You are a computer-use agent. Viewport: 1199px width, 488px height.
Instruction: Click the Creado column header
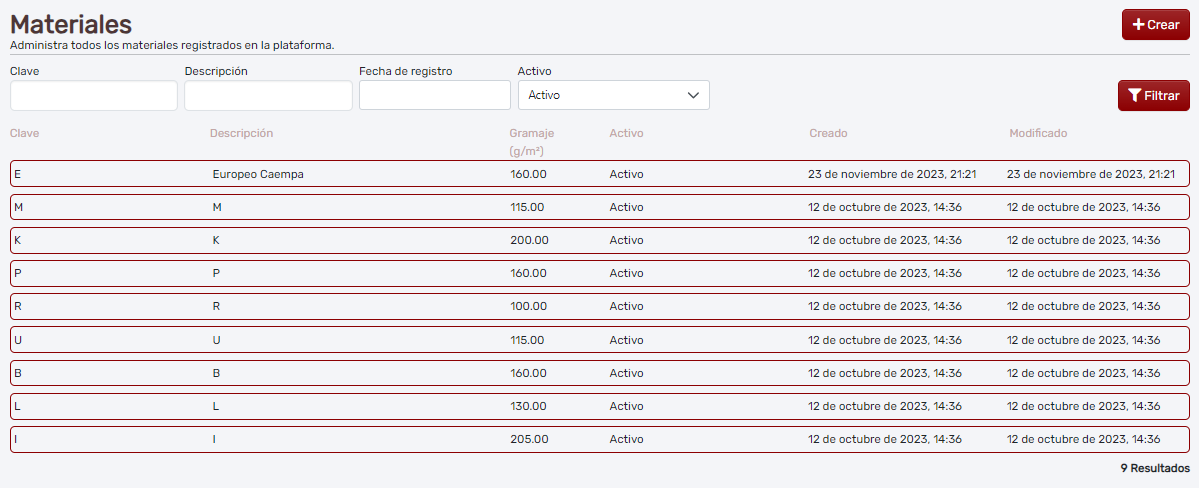coord(828,133)
